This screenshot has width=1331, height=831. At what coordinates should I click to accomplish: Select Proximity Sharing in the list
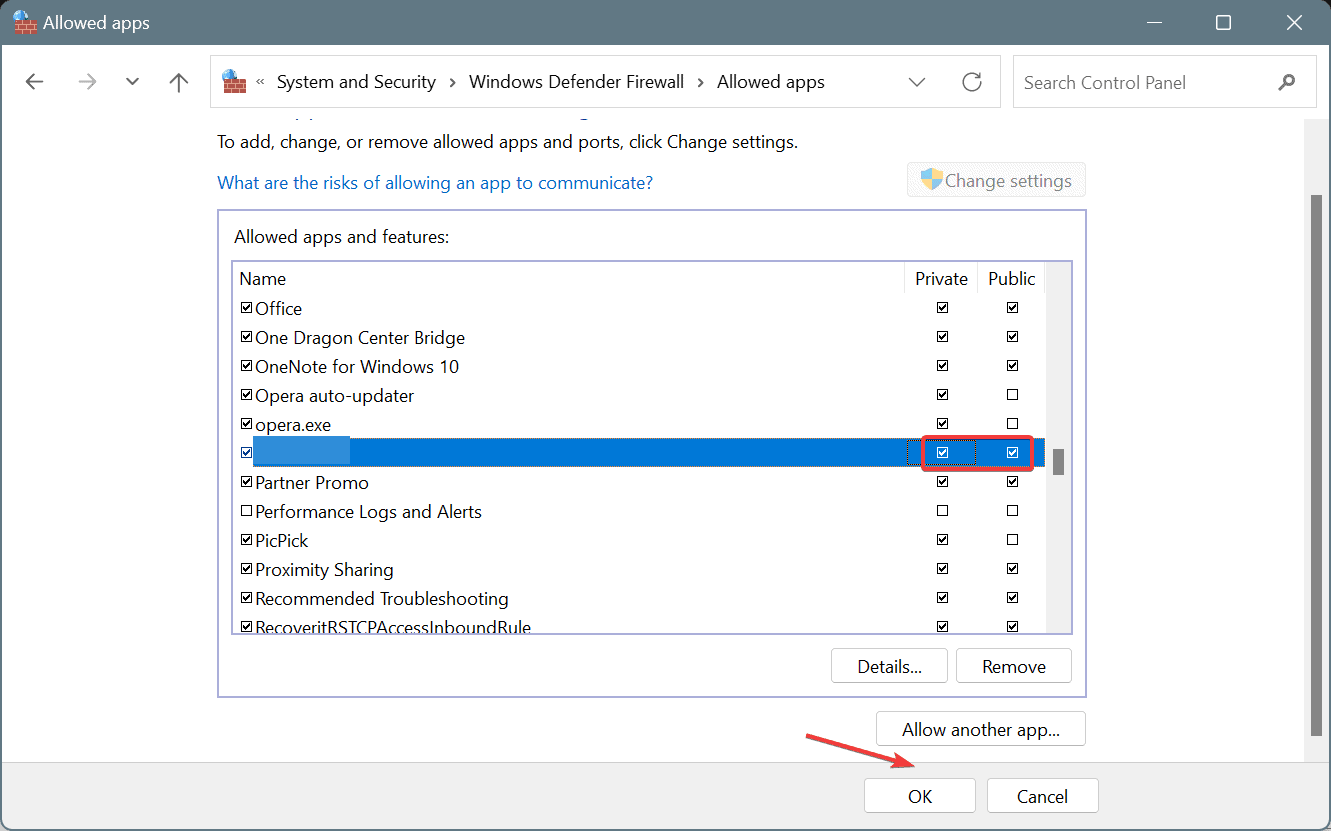[324, 570]
